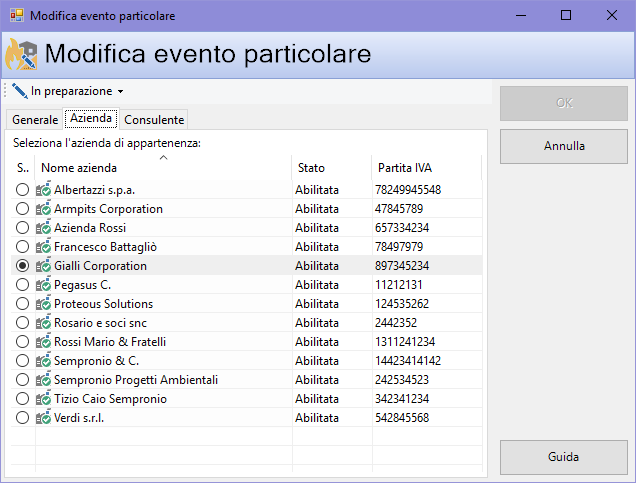
Task: Click Abilitata status in Pegasus C. row
Action: tap(317, 285)
